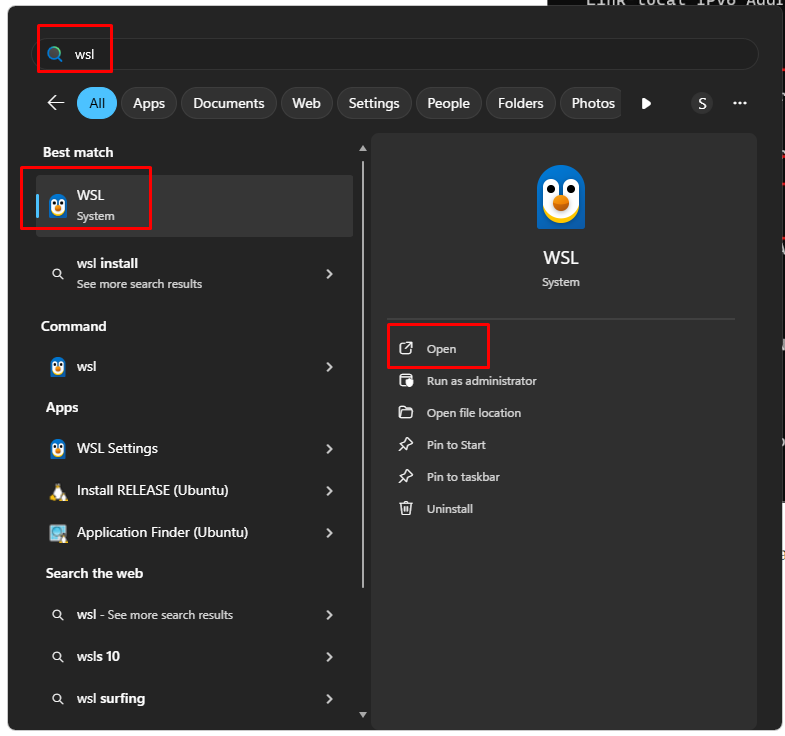Image resolution: width=785 pixels, height=736 pixels.
Task: Switch to the Folders filter tab
Action: [x=521, y=103]
